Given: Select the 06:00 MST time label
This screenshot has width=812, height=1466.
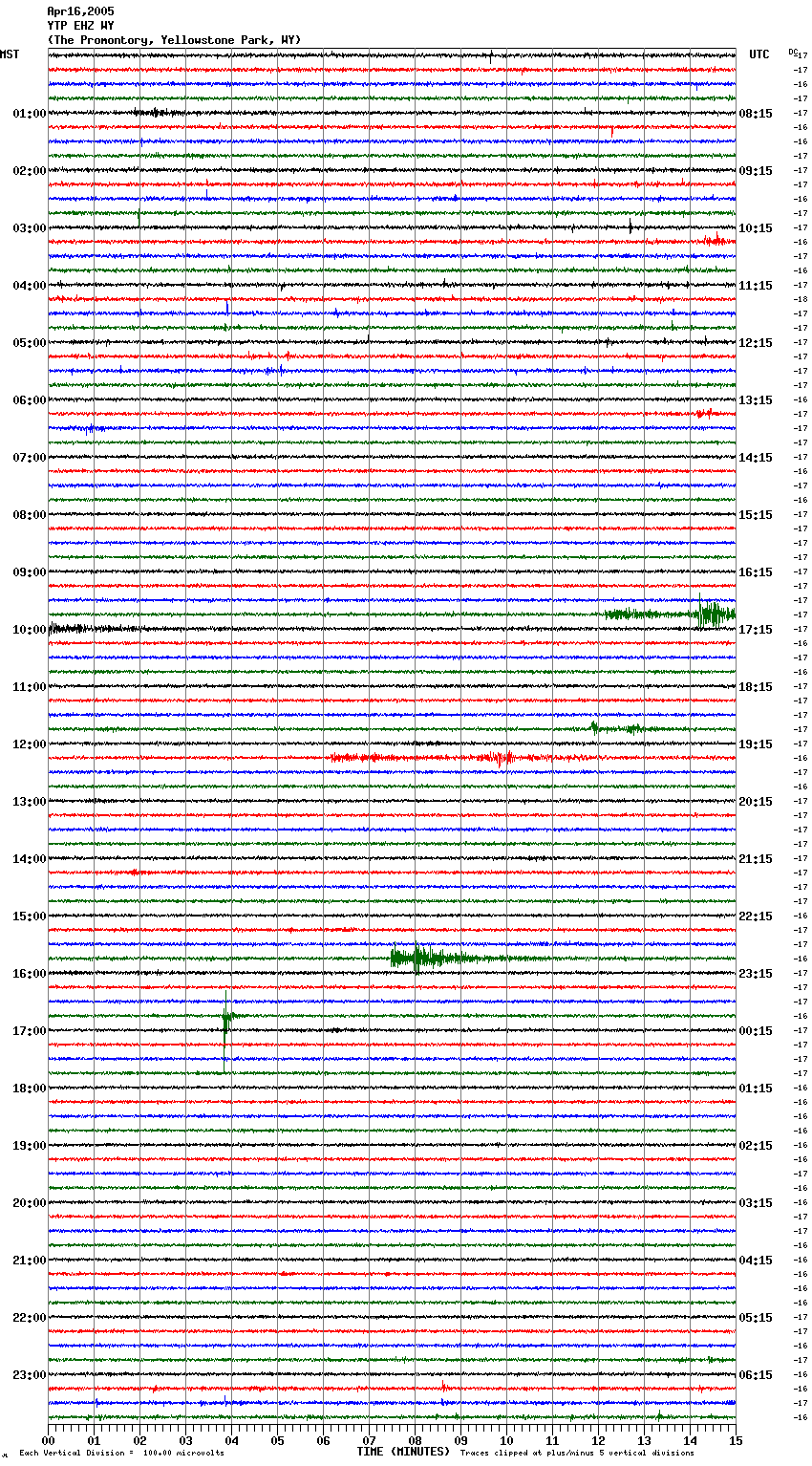Looking at the screenshot, I should tap(30, 400).
